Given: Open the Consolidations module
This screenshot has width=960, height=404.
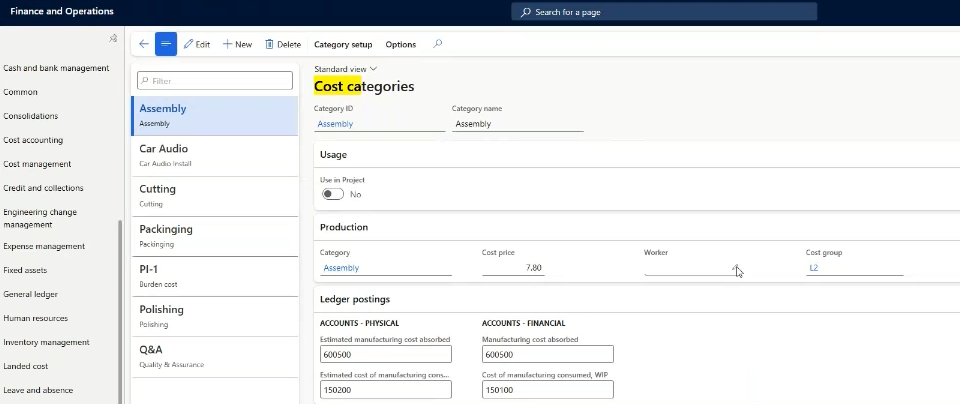Looking at the screenshot, I should click(31, 116).
